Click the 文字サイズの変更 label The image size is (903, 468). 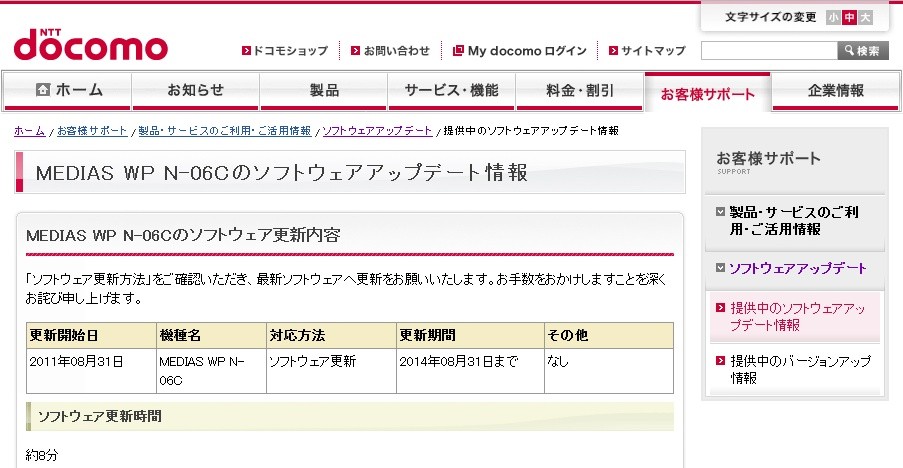771,17
